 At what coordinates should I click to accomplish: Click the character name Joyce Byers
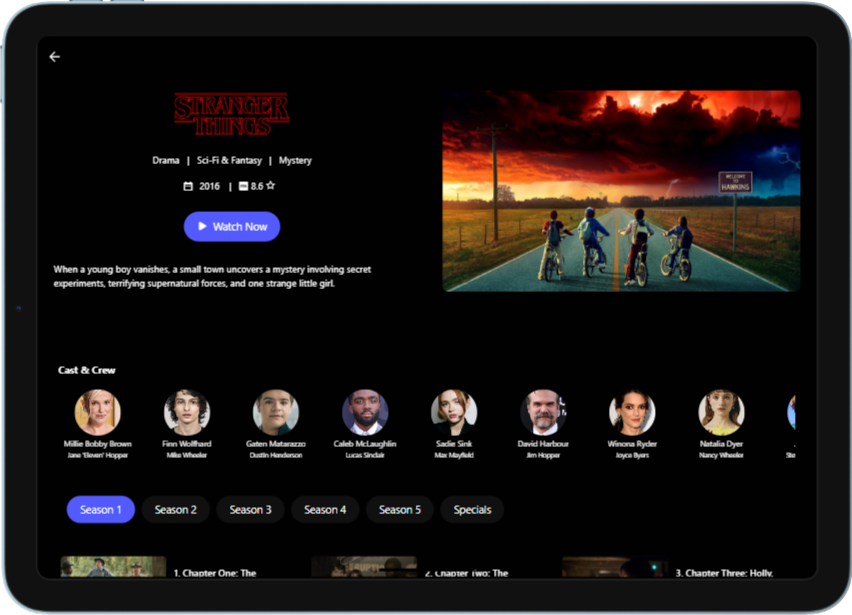click(x=632, y=455)
